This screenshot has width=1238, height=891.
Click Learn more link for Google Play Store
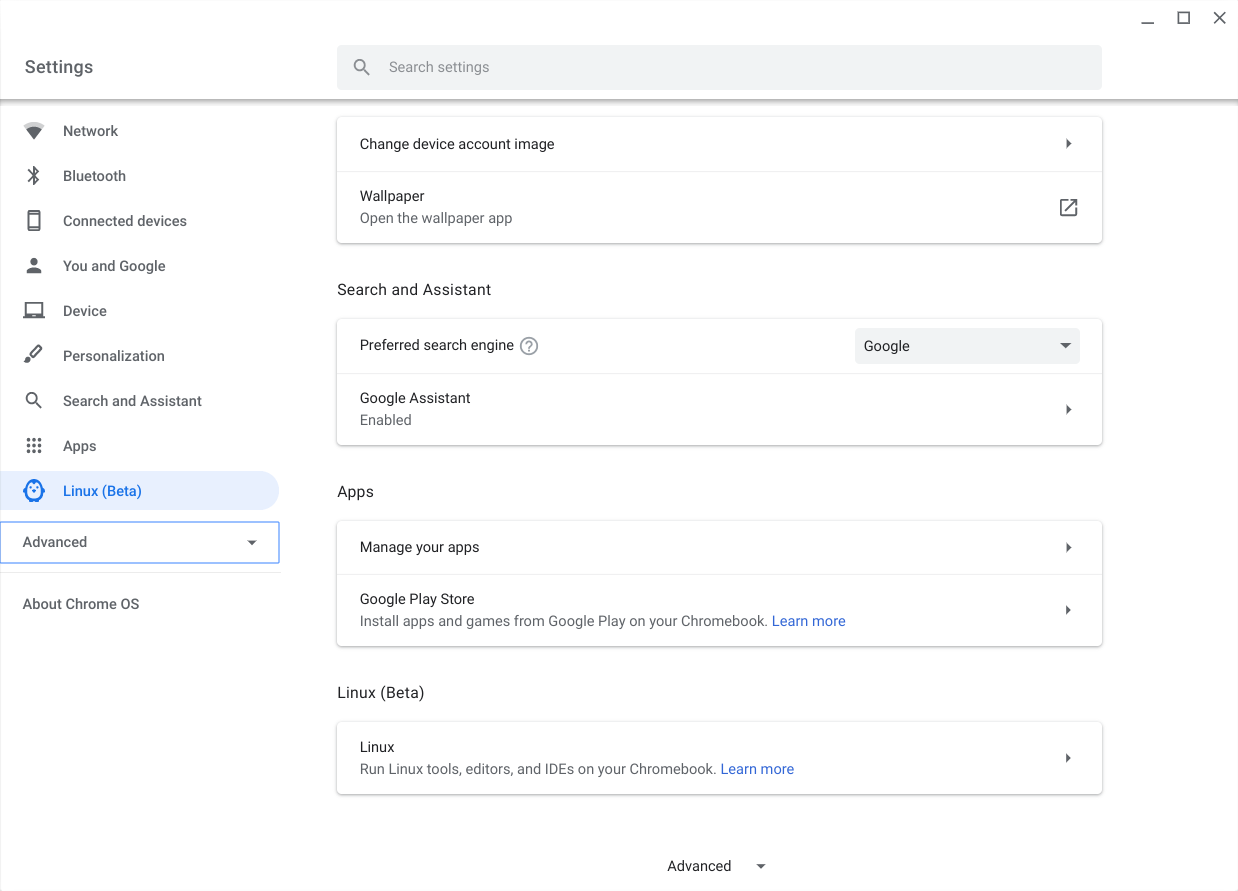tap(808, 621)
